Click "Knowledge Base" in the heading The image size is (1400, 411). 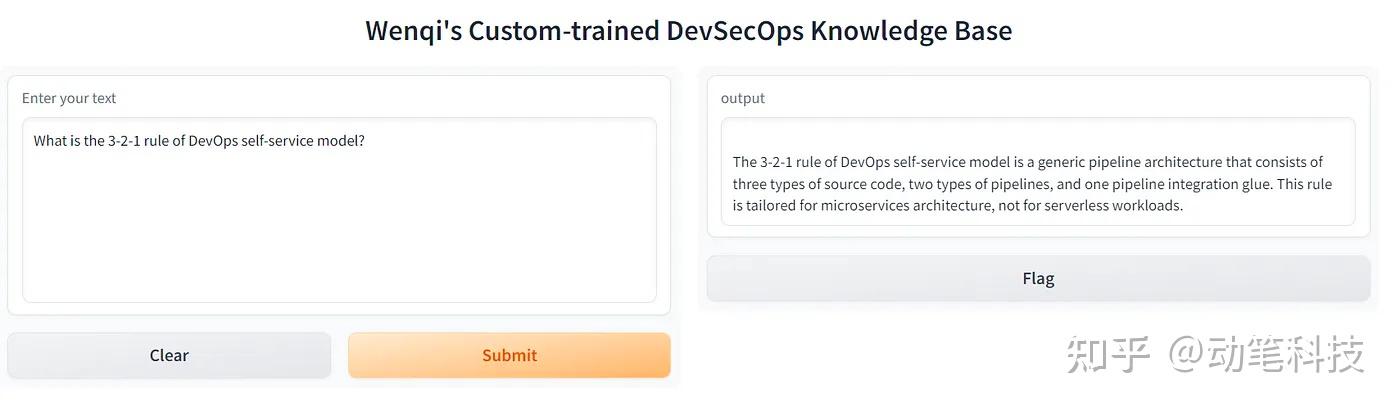(911, 30)
